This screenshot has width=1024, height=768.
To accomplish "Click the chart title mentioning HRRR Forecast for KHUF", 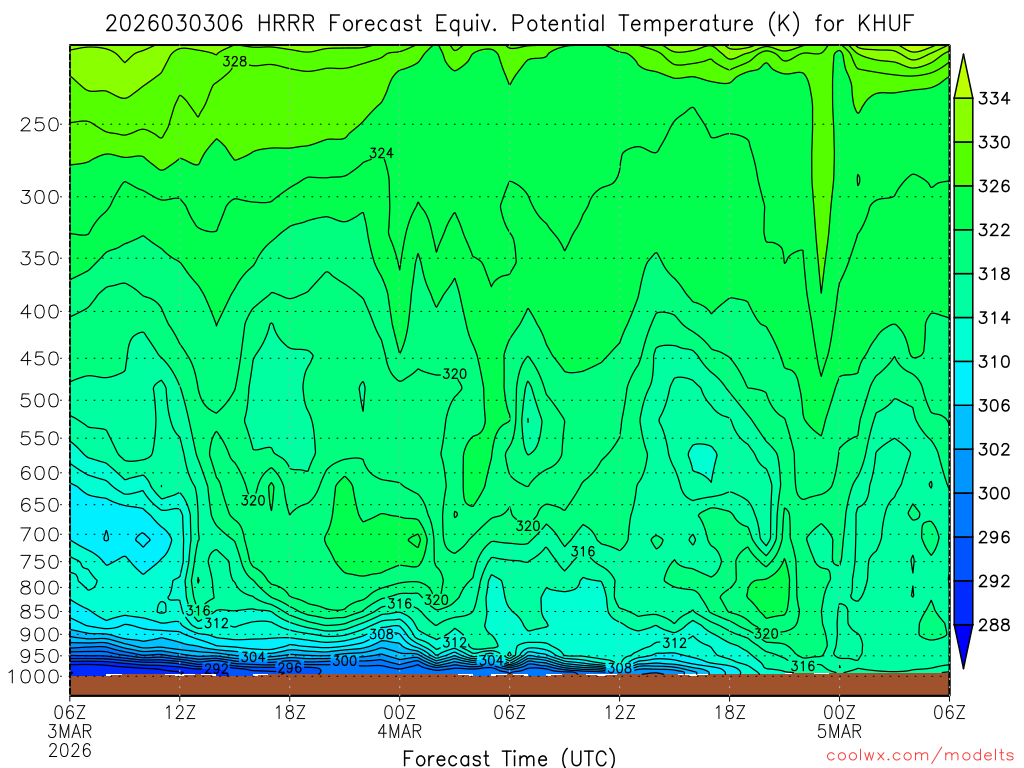I will [x=509, y=24].
